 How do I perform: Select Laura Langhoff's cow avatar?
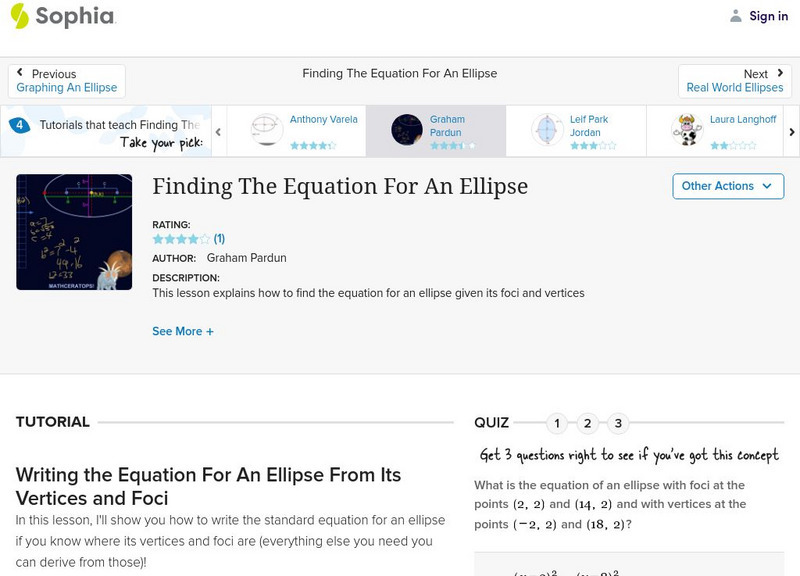pyautogui.click(x=685, y=127)
